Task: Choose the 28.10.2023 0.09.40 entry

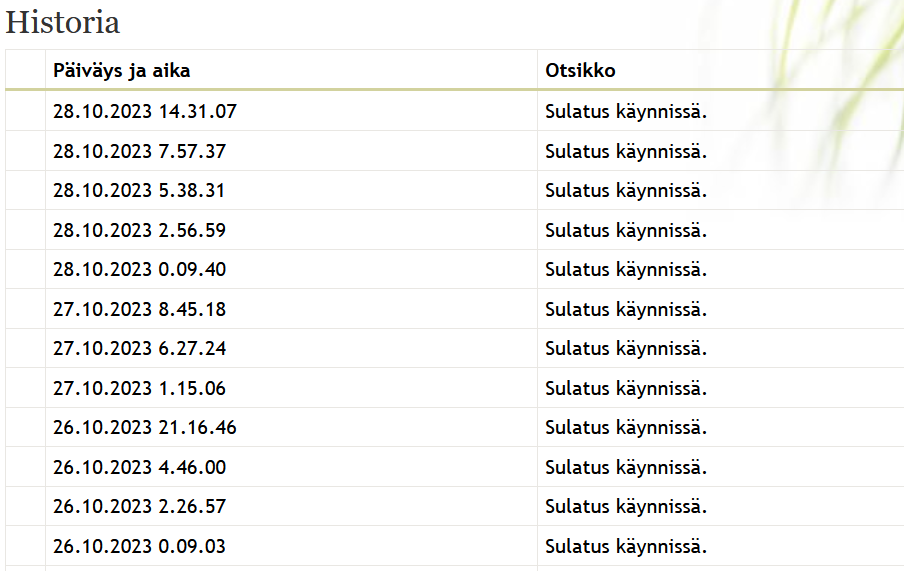Action: pyautogui.click(x=139, y=269)
